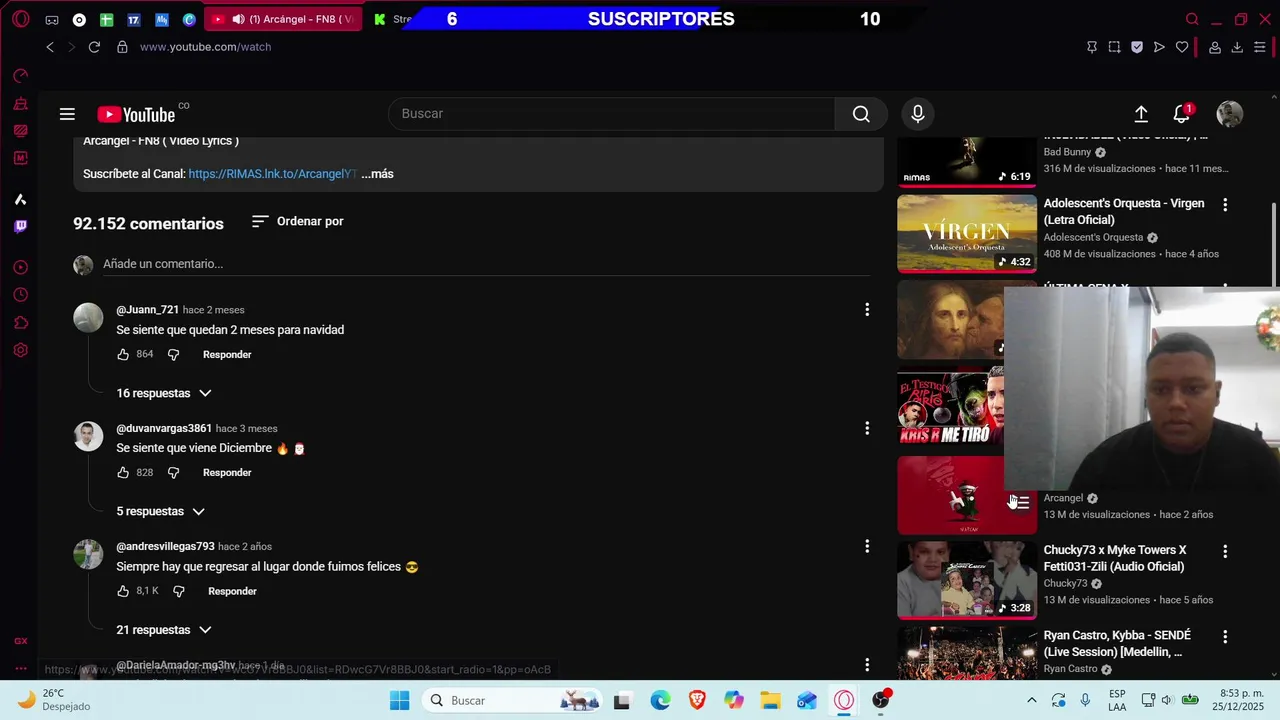Toggle the ad blocker shield icon
The image size is (1280, 720).
[x=1137, y=47]
